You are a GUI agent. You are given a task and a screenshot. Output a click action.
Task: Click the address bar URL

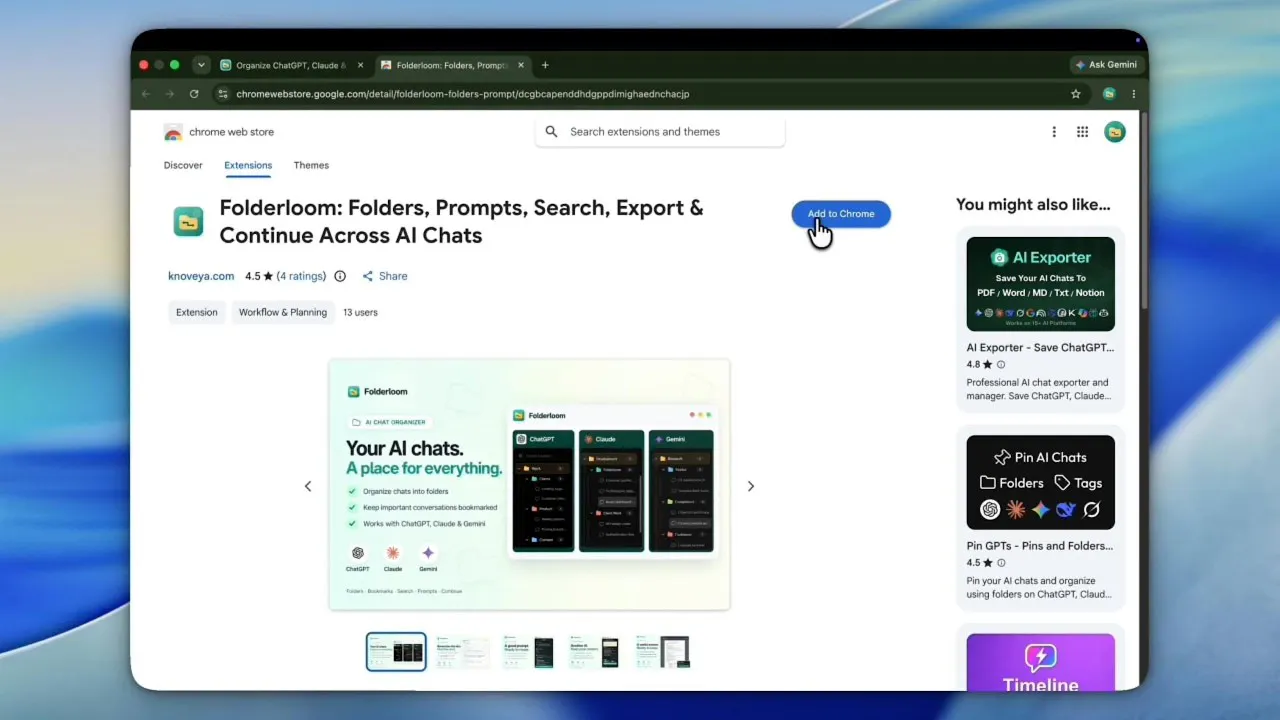click(463, 94)
